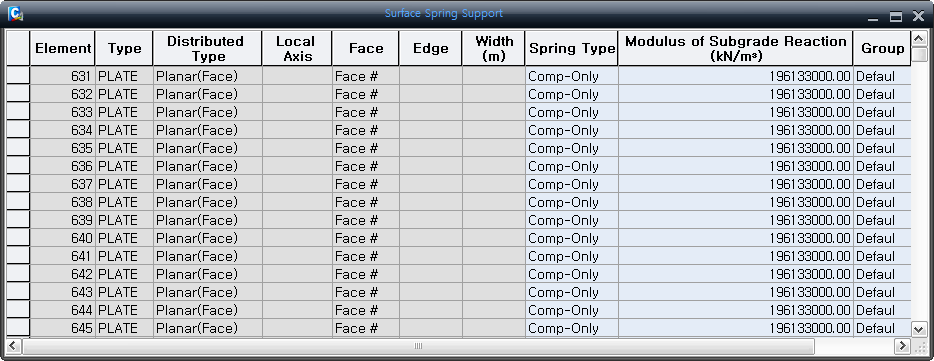The height and width of the screenshot is (361, 934).
Task: Click the window resize grip corner
Action: coord(920,347)
